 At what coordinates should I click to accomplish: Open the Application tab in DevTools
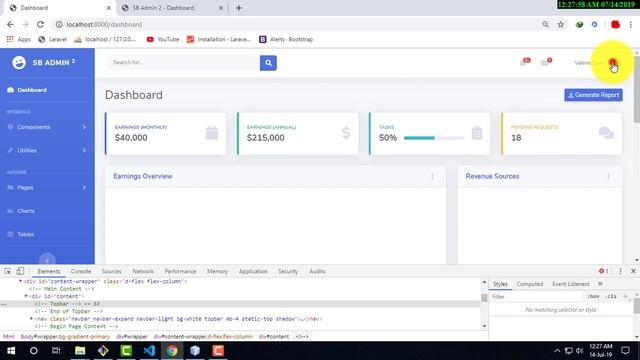(253, 271)
